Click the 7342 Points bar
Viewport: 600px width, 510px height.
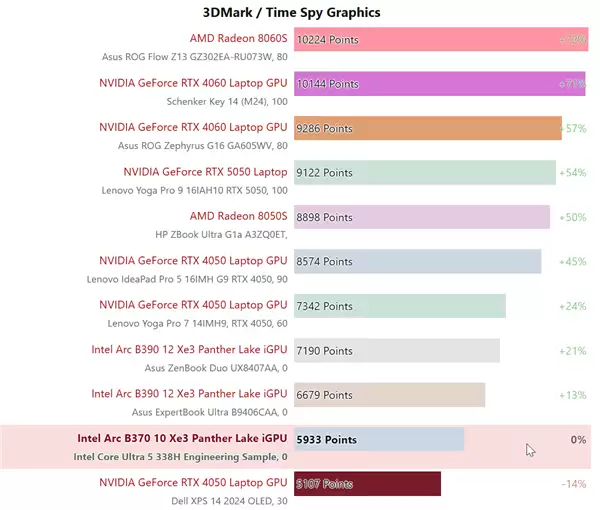[x=400, y=306]
